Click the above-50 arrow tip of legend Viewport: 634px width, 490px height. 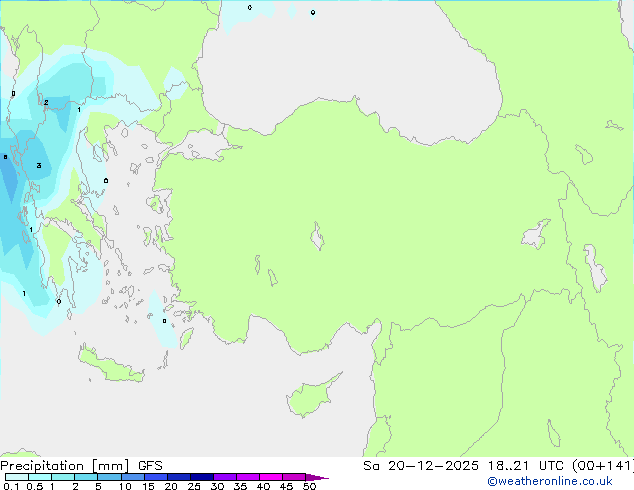(x=317, y=477)
